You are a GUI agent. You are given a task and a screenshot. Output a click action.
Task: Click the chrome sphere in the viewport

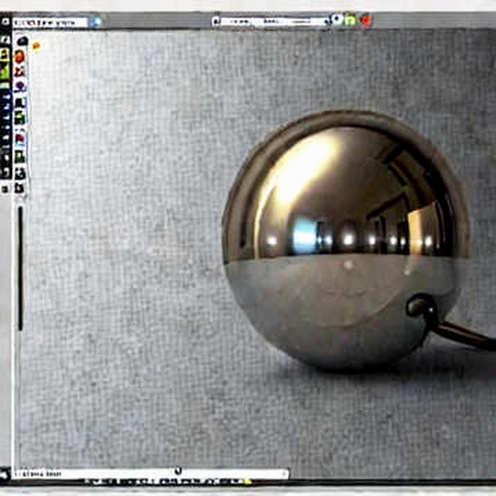(x=347, y=241)
